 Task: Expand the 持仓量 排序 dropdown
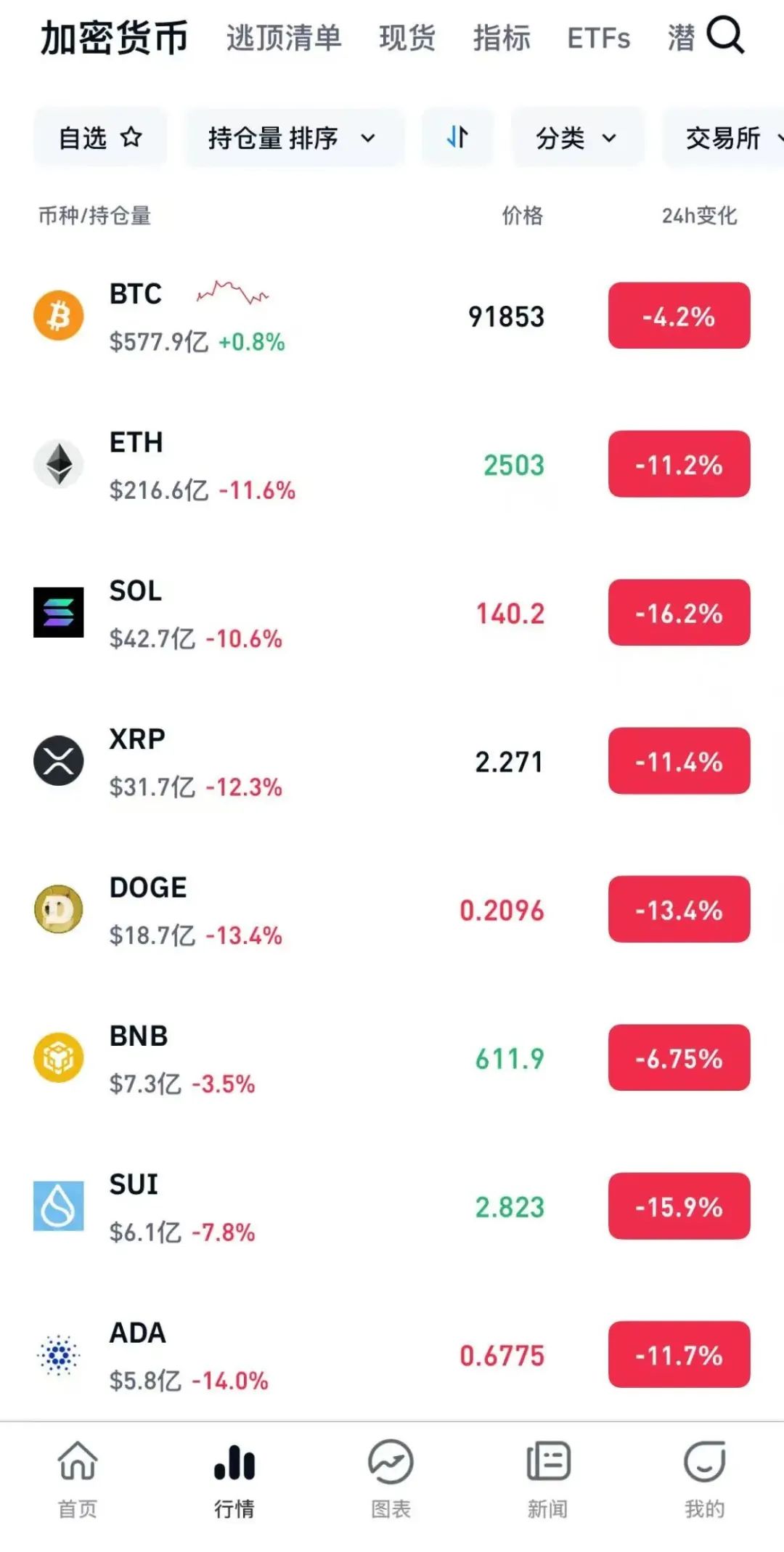(293, 137)
